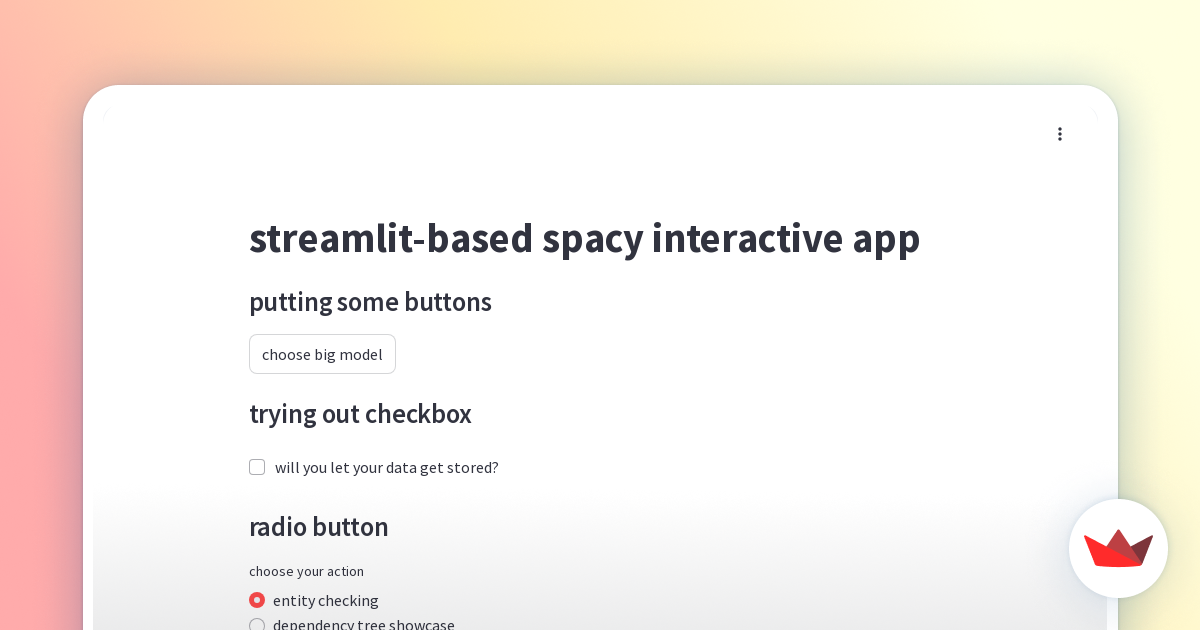Select the 'dependency tree showcase' radio option
The height and width of the screenshot is (630, 1200).
(257, 625)
